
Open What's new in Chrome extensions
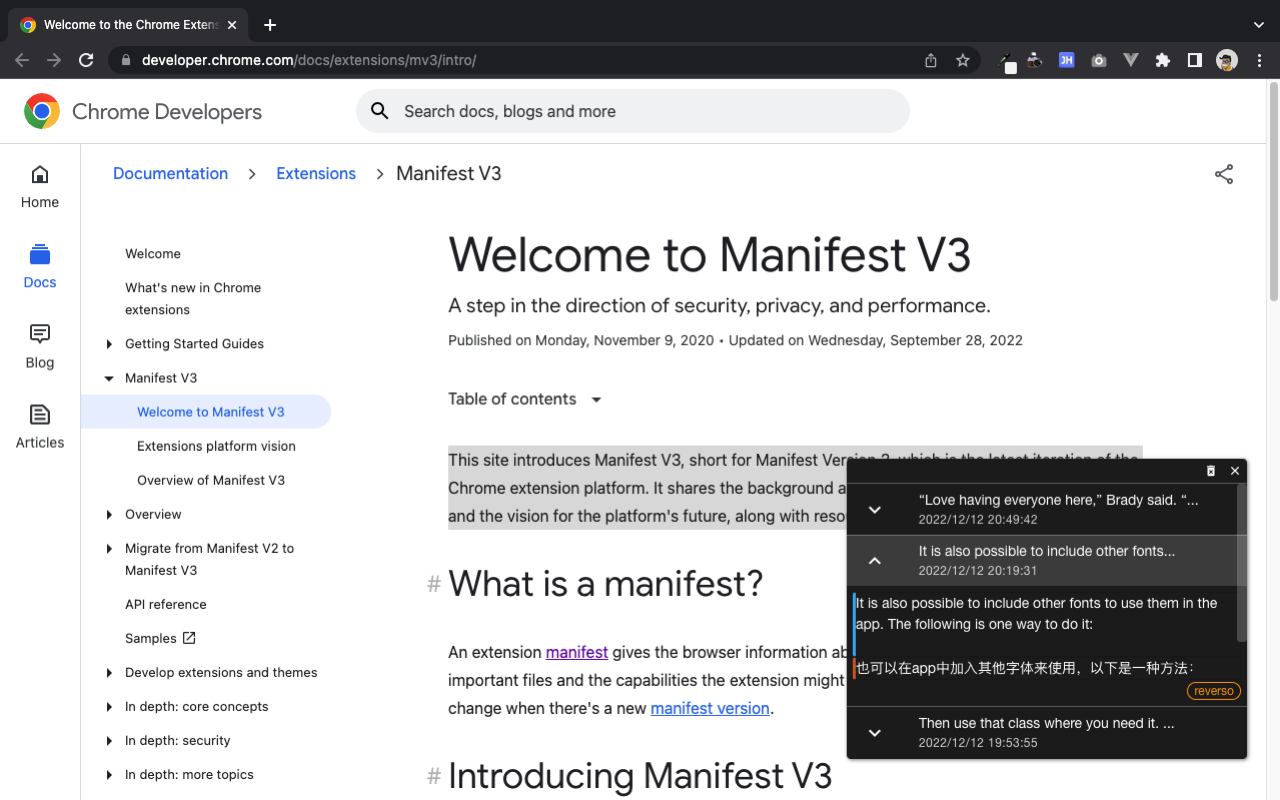(x=193, y=299)
